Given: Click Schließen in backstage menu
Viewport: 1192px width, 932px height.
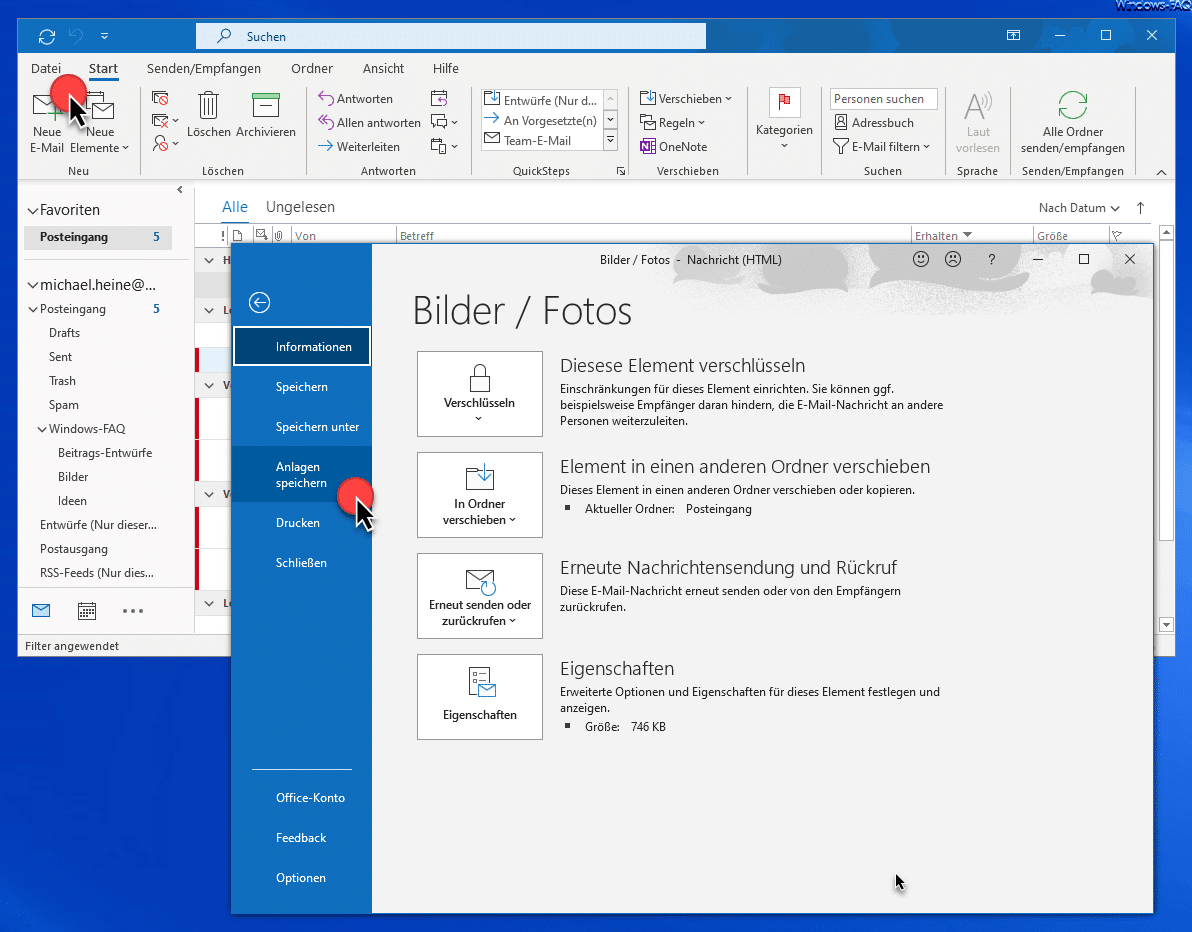Looking at the screenshot, I should (x=302, y=563).
